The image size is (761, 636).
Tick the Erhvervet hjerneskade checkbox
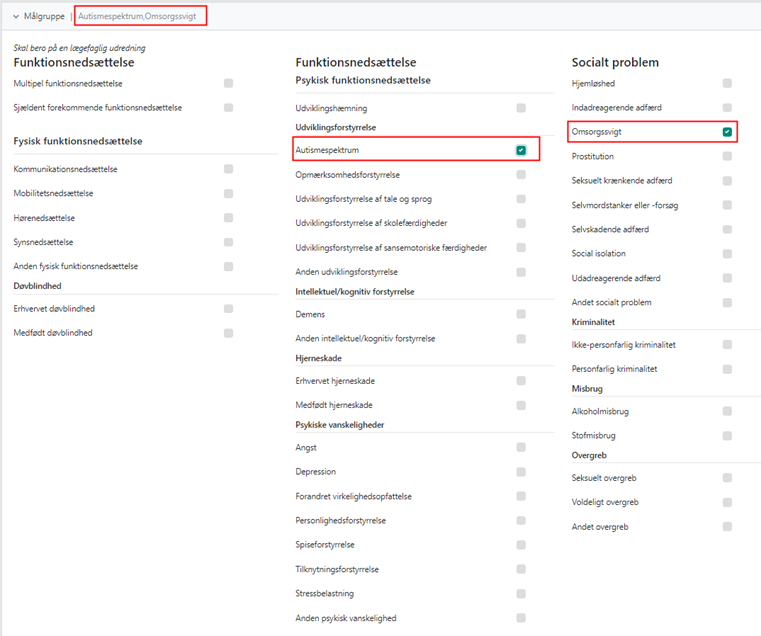(x=521, y=381)
